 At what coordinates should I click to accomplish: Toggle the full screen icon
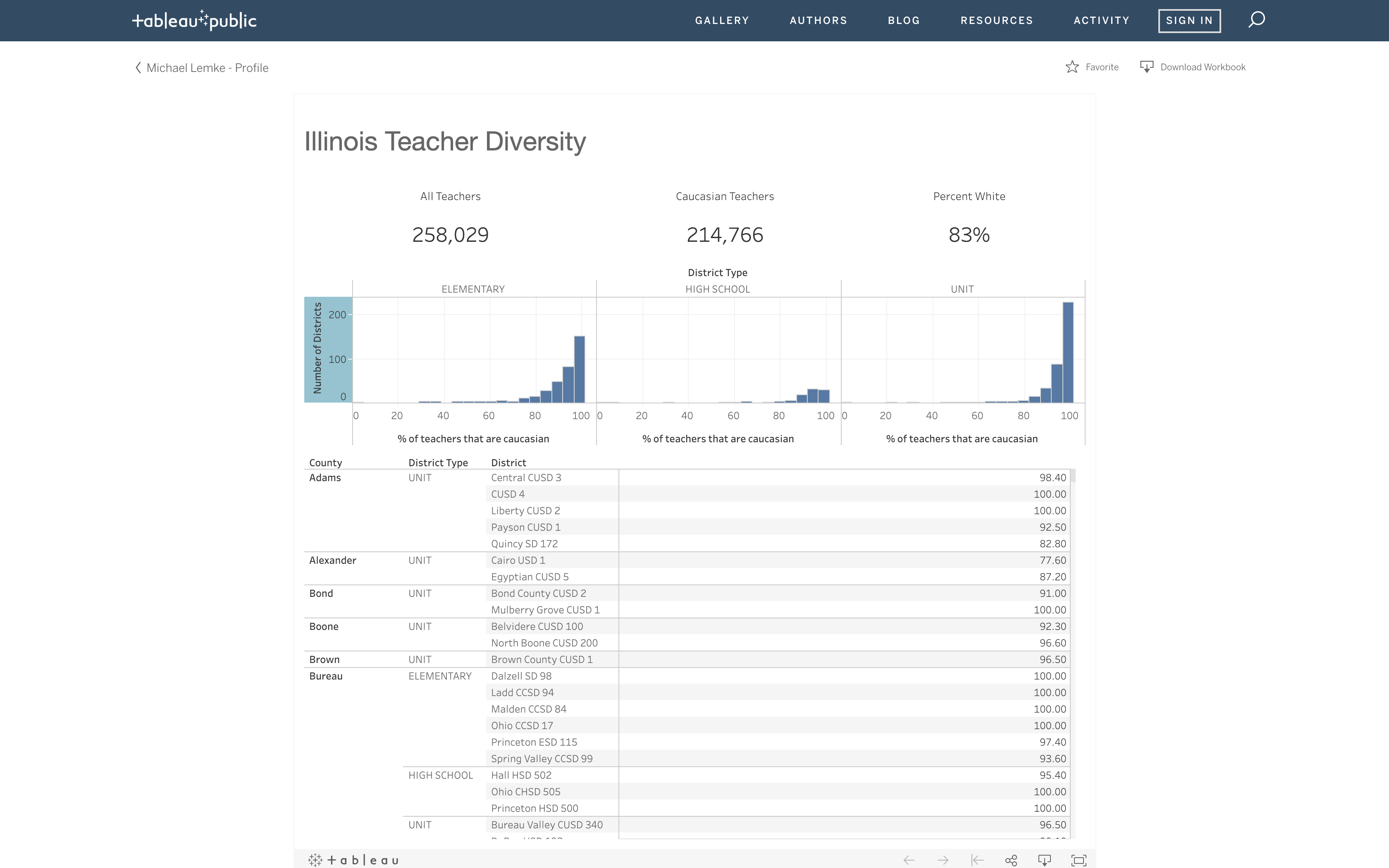tap(1079, 860)
